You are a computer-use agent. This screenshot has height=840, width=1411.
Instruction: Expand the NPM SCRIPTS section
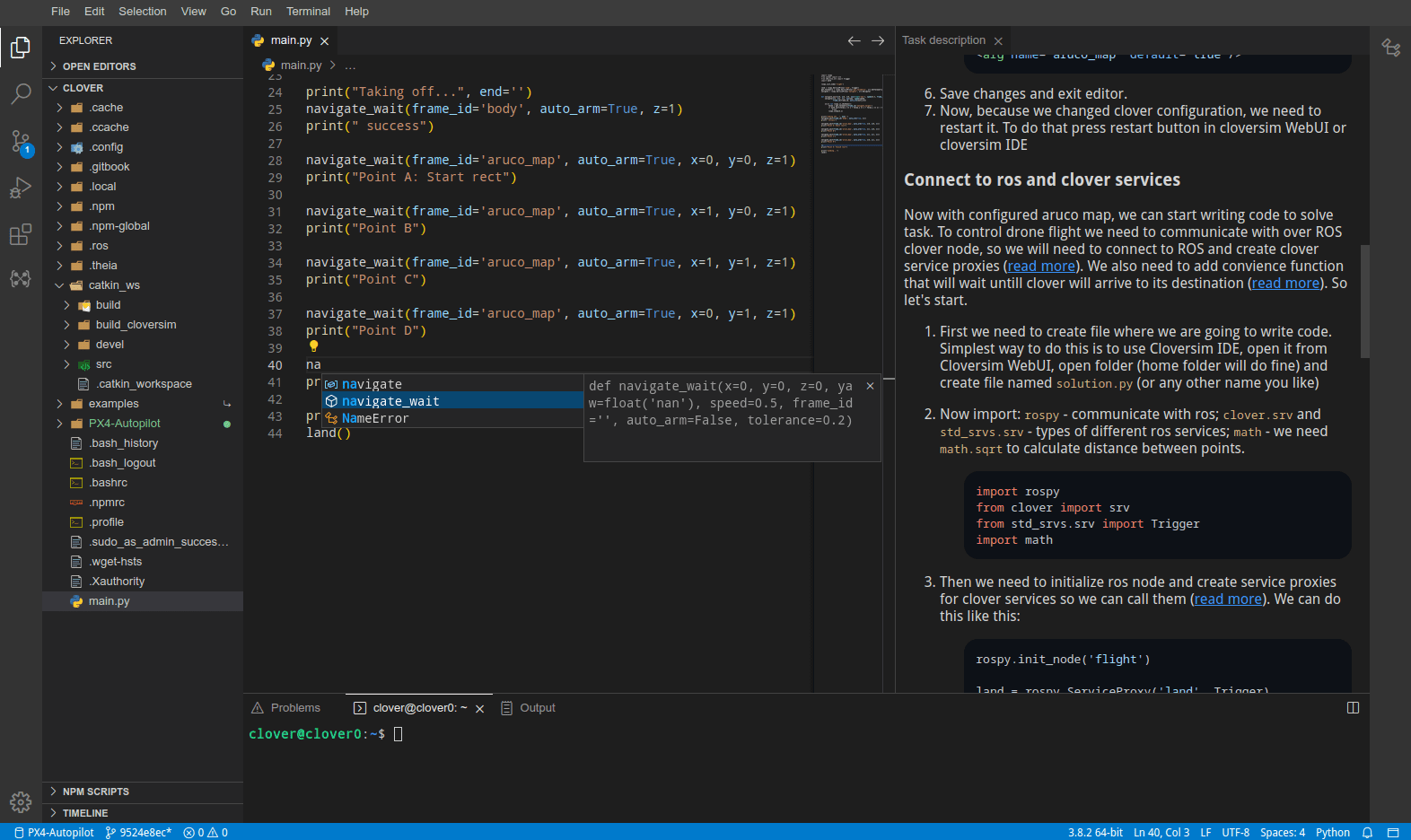(x=95, y=792)
